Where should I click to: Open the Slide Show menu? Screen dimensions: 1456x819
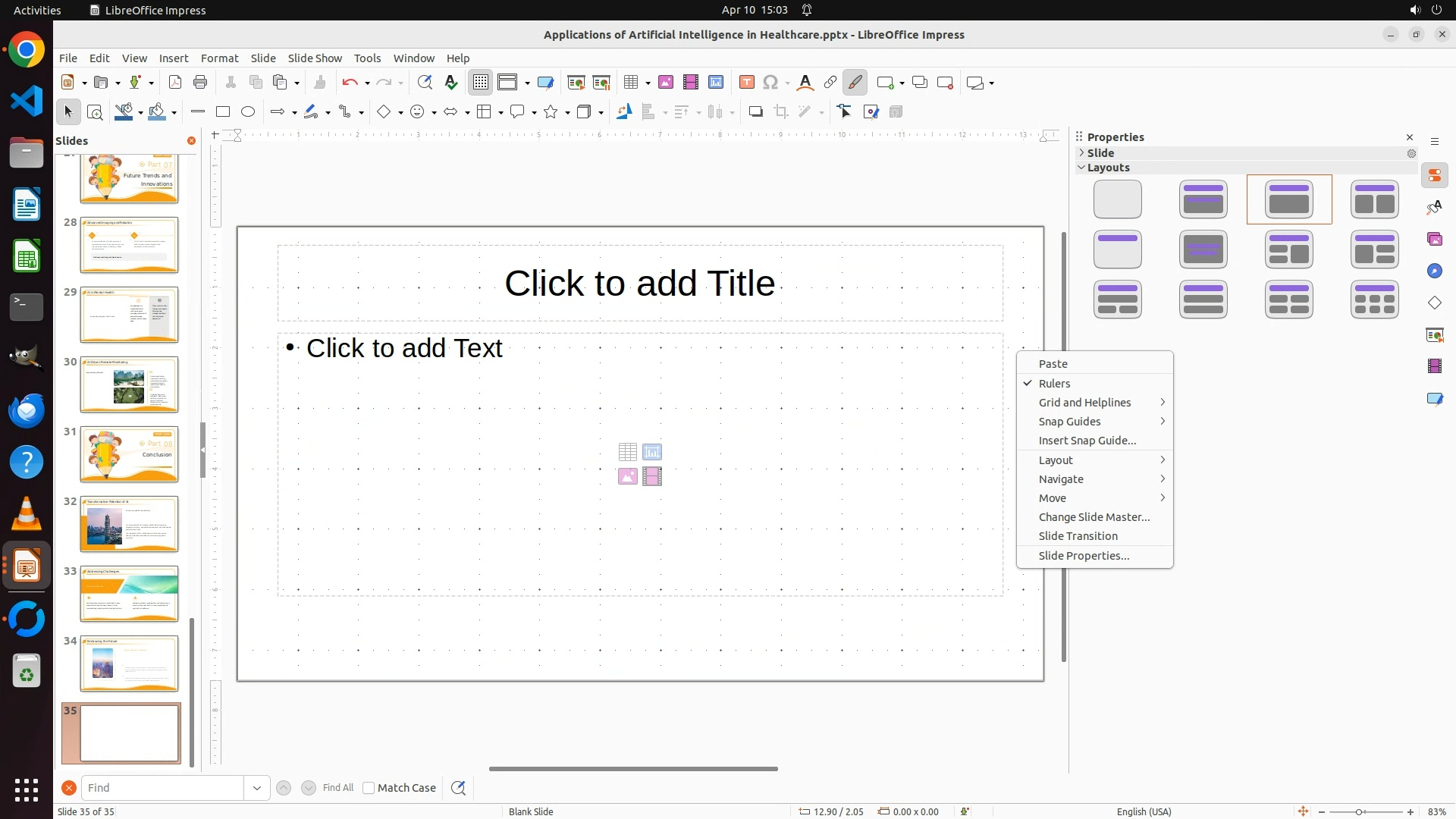click(315, 58)
